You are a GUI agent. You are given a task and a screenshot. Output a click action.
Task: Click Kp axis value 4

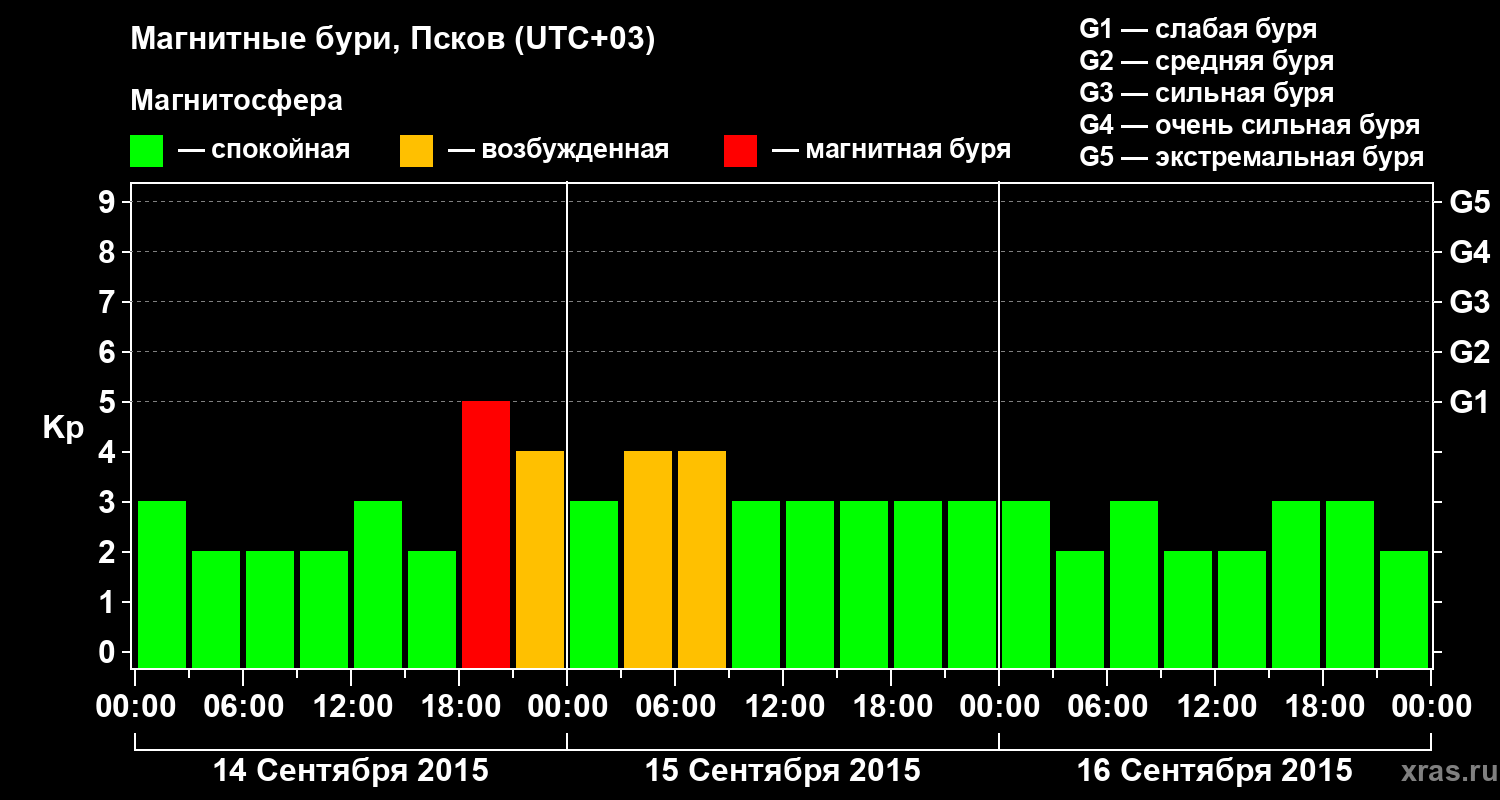[108, 452]
